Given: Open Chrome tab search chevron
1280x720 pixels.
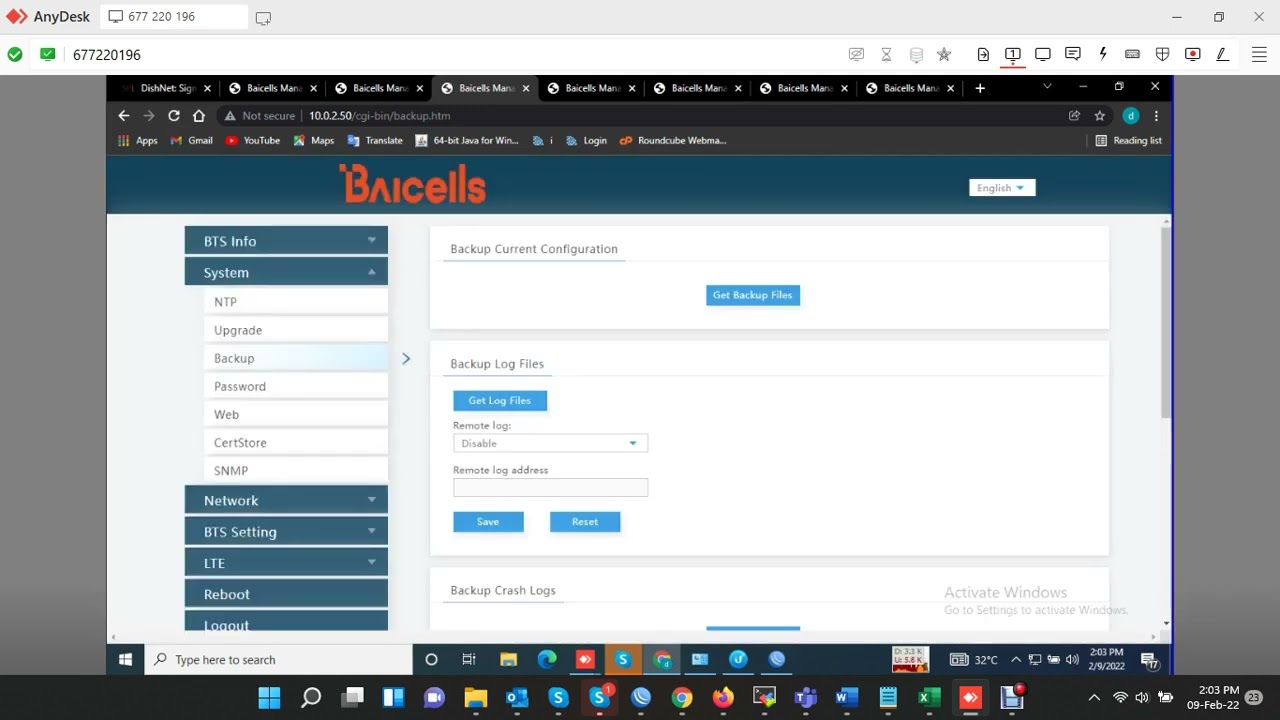Looking at the screenshot, I should click(x=1047, y=88).
